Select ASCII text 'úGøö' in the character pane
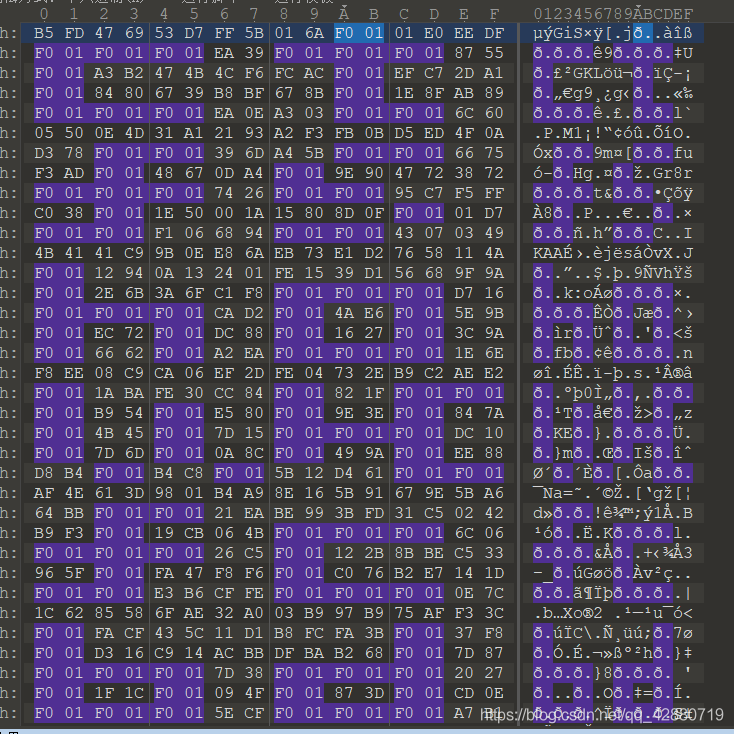Screen dimensions: 734x734 (593, 573)
